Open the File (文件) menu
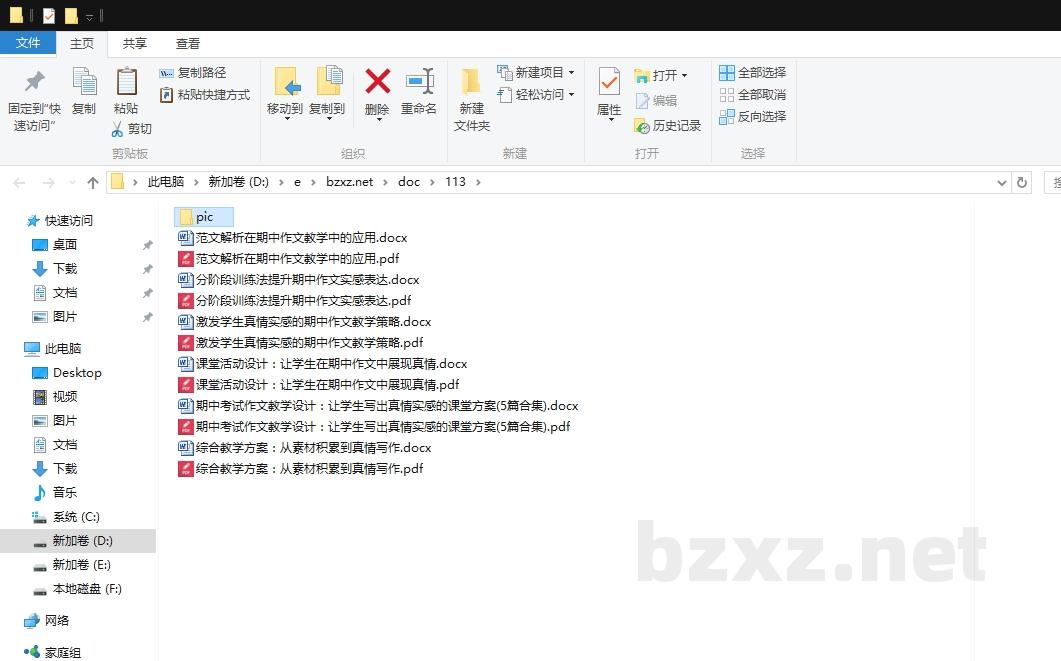This screenshot has height=661, width=1061. click(x=28, y=43)
